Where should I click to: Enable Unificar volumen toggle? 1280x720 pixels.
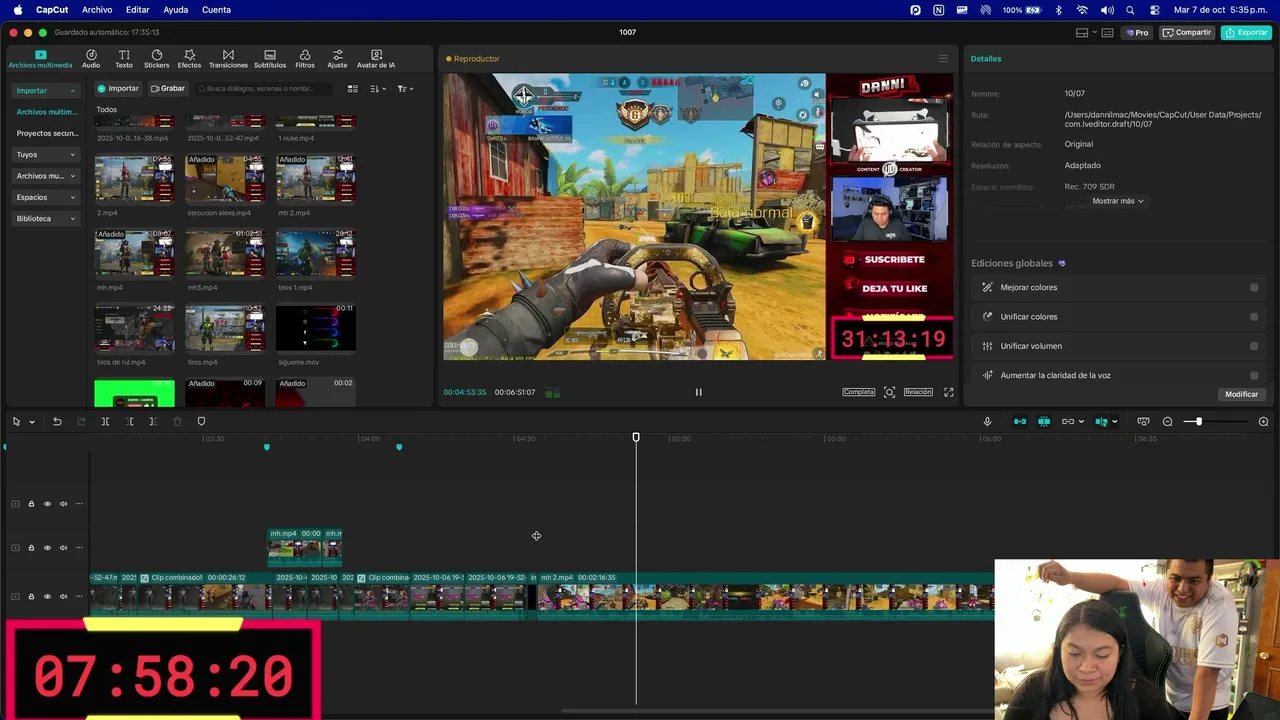(1254, 346)
